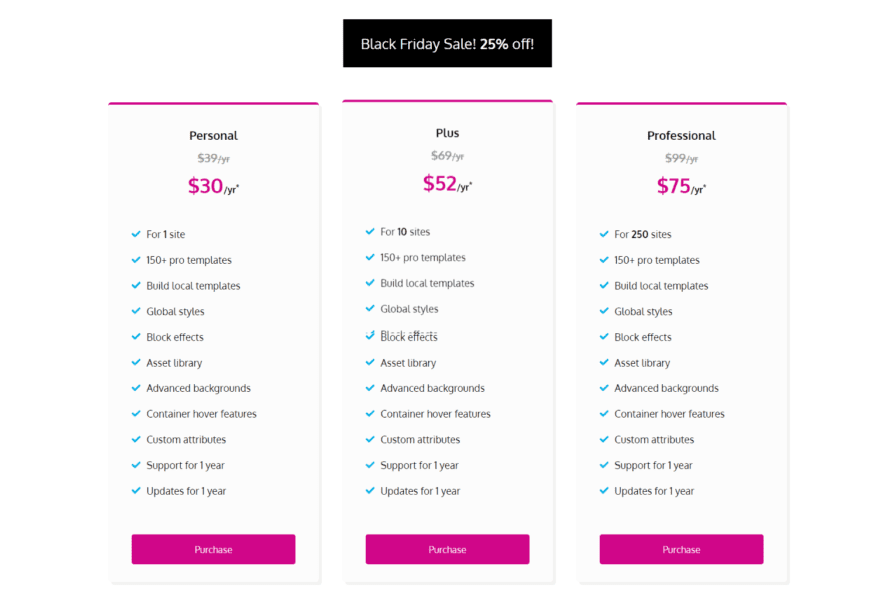Click the Plus plan title
The height and width of the screenshot is (600, 887).
tap(447, 133)
